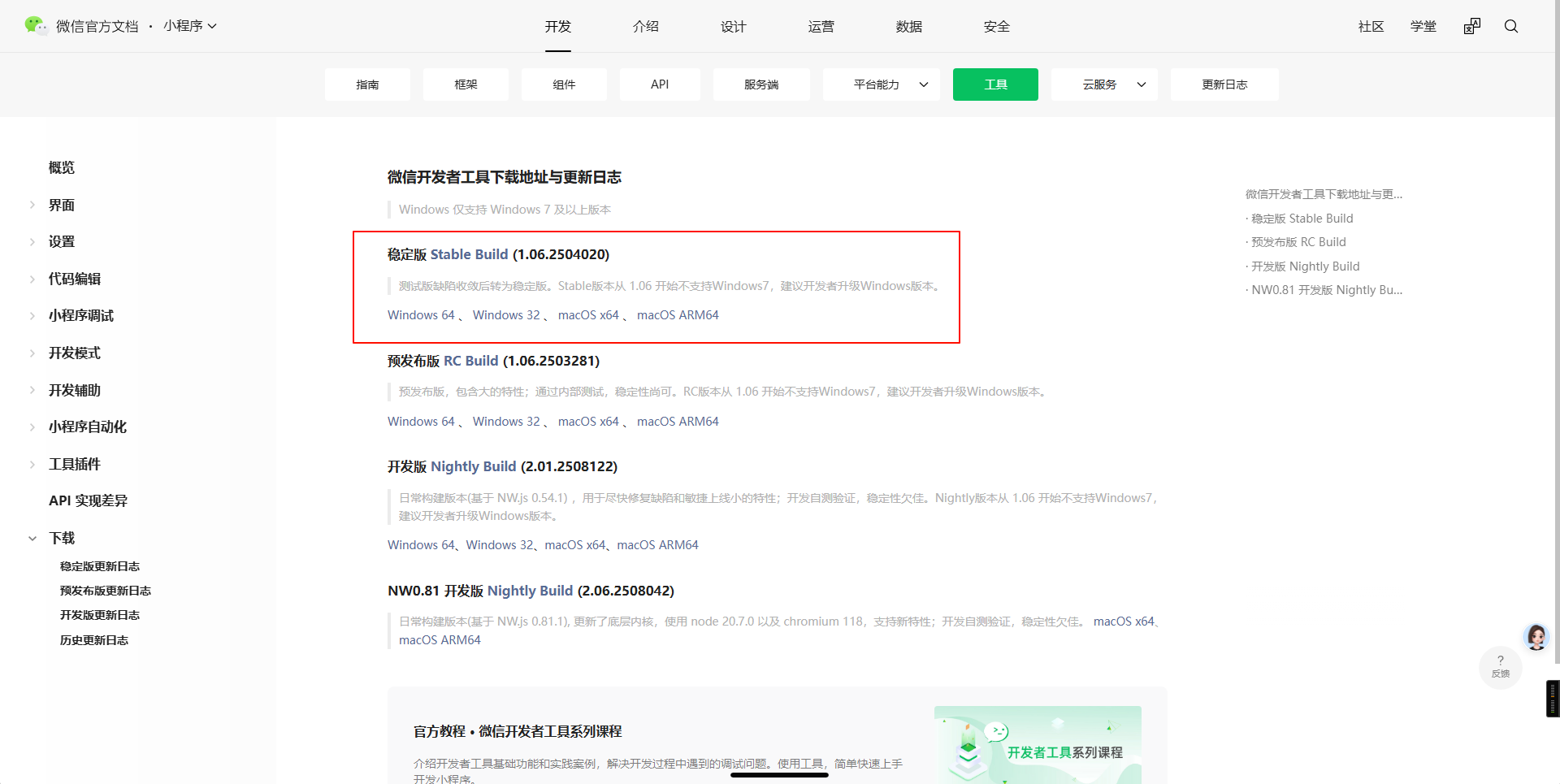The height and width of the screenshot is (784, 1560).
Task: Download Nightly Build 2.01 Windows 32
Action: tap(500, 545)
